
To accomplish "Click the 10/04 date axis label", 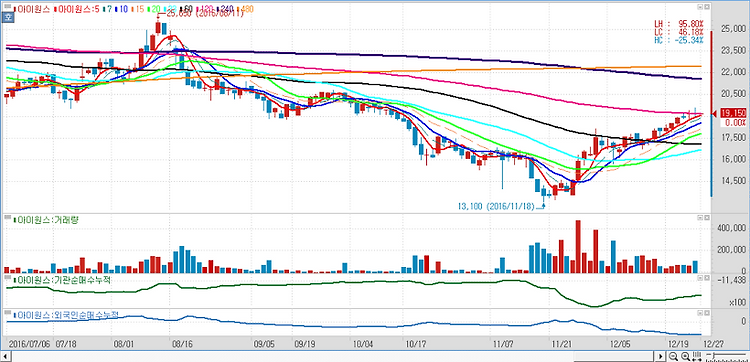I will (364, 343).
